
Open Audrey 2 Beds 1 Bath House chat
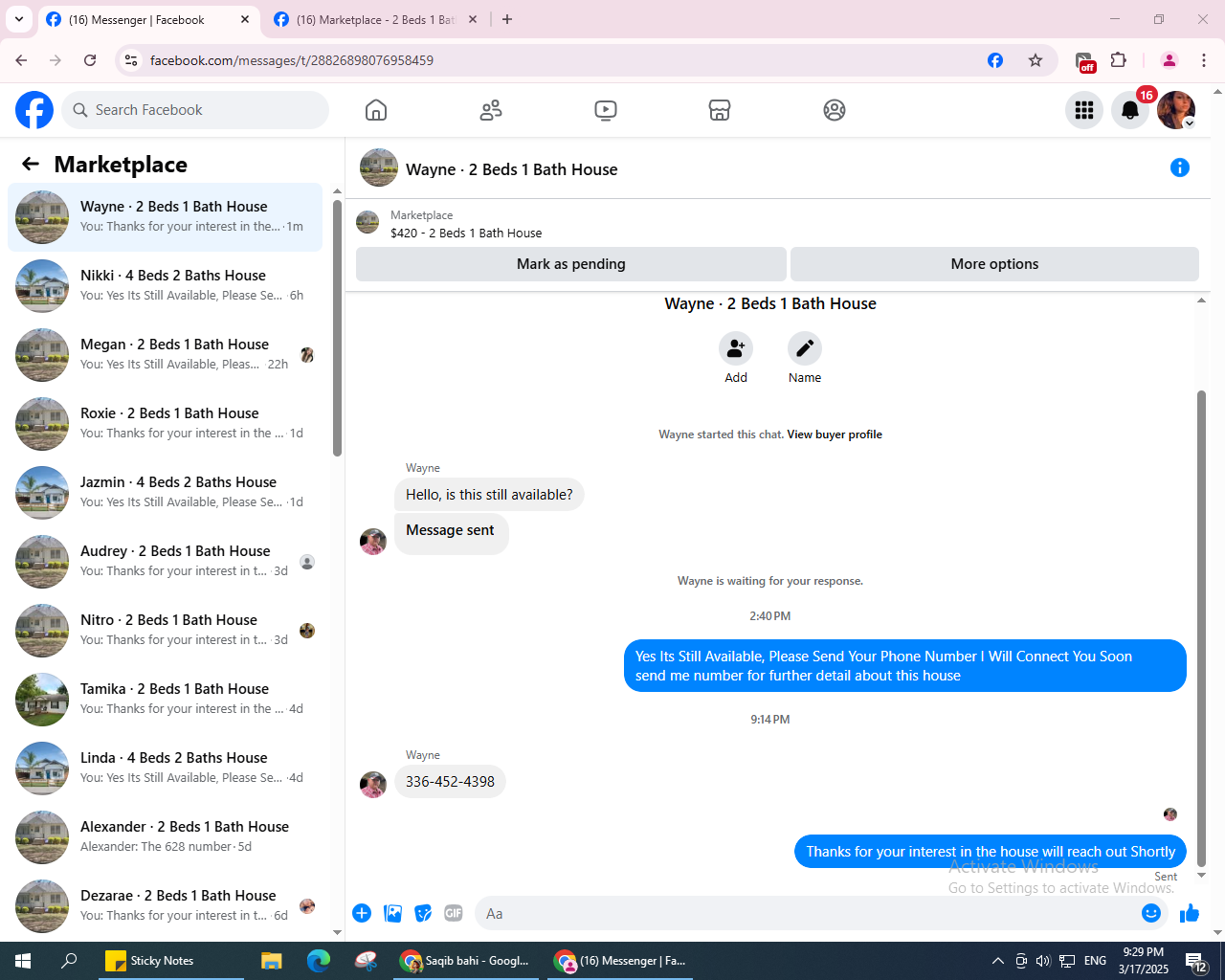pos(165,562)
